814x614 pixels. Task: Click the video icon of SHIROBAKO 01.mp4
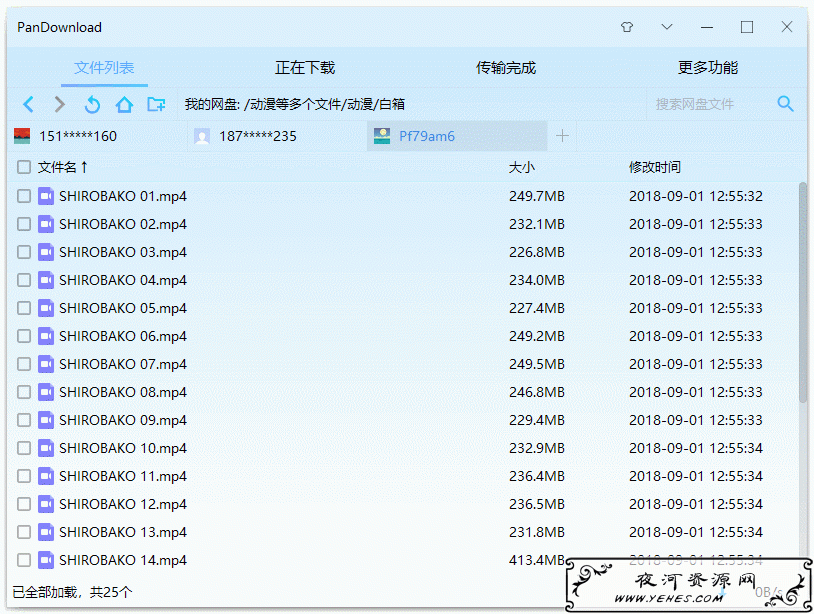(x=46, y=196)
